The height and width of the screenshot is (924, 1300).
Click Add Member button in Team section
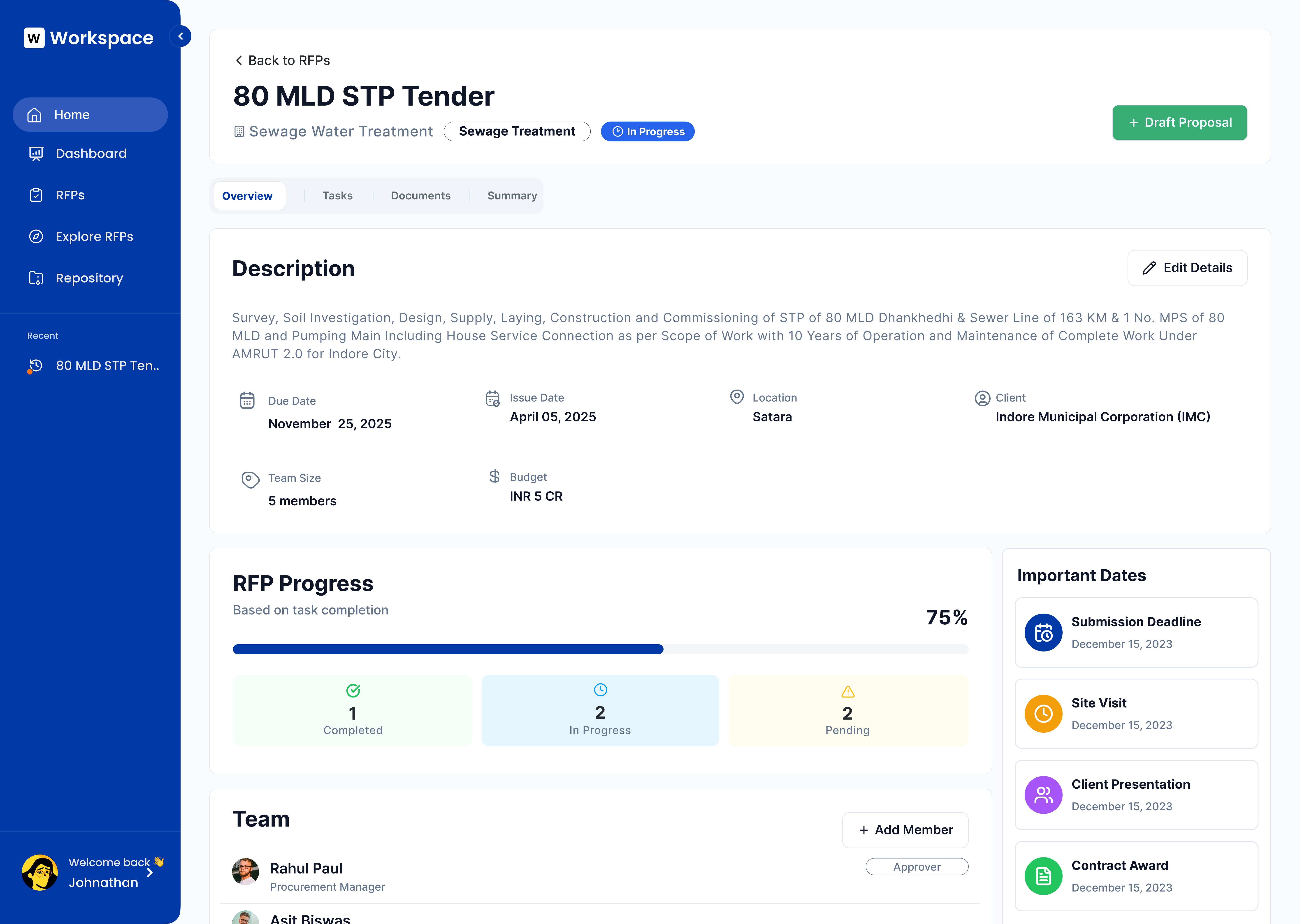(905, 830)
